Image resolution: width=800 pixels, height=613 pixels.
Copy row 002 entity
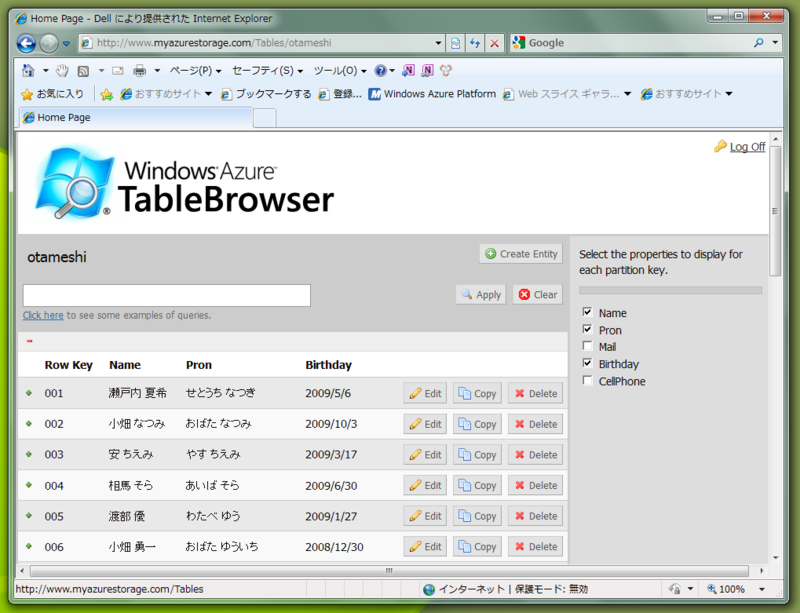(x=477, y=424)
